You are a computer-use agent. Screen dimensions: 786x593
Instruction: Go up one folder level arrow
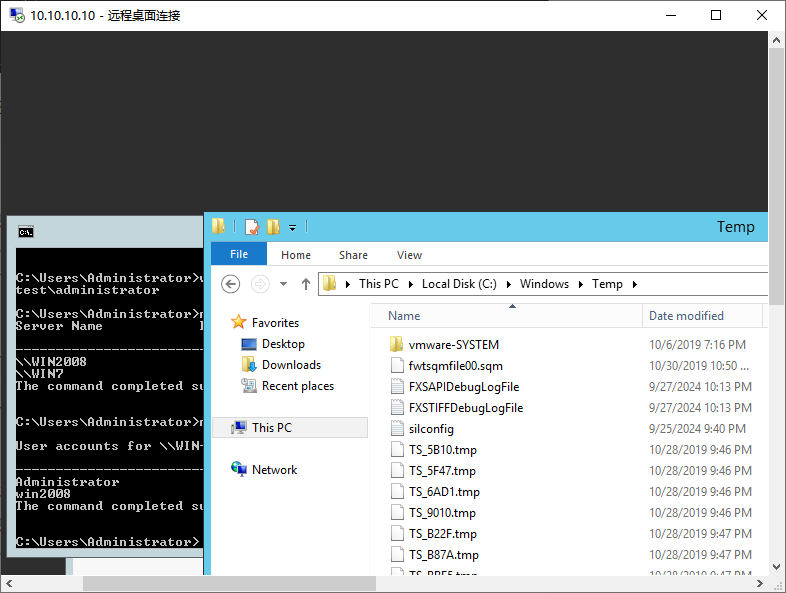(306, 284)
